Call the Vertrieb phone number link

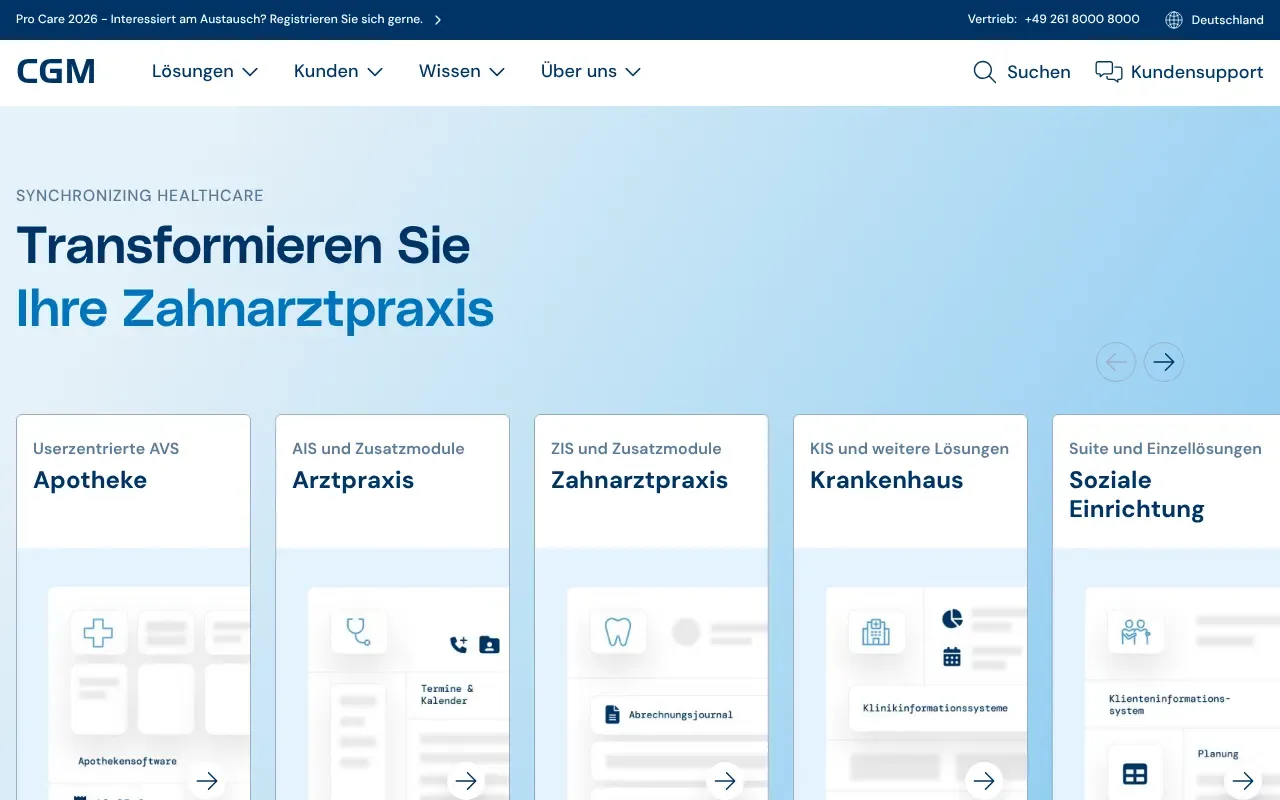1081,19
